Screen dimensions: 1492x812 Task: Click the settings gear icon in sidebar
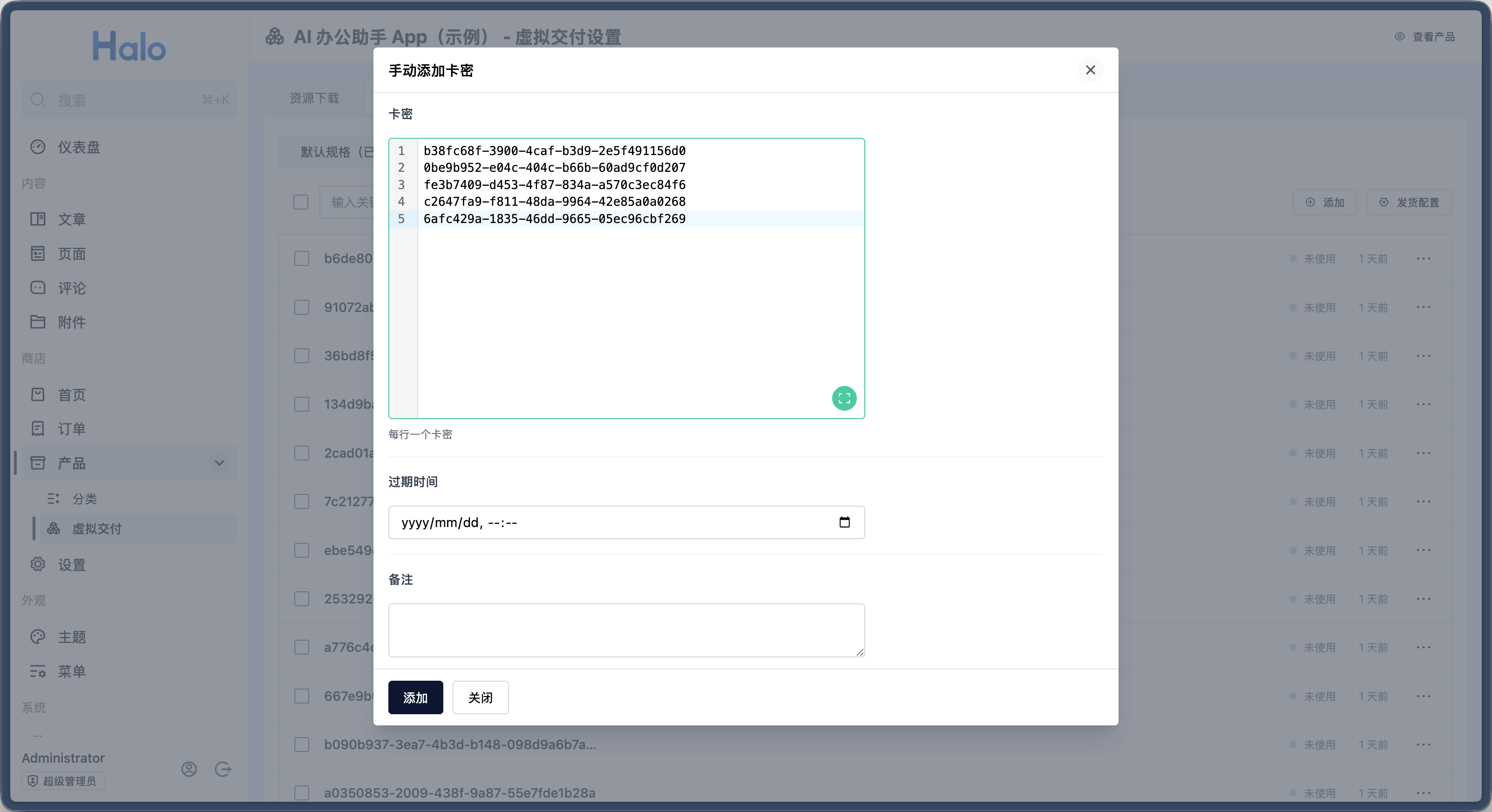[x=38, y=564]
